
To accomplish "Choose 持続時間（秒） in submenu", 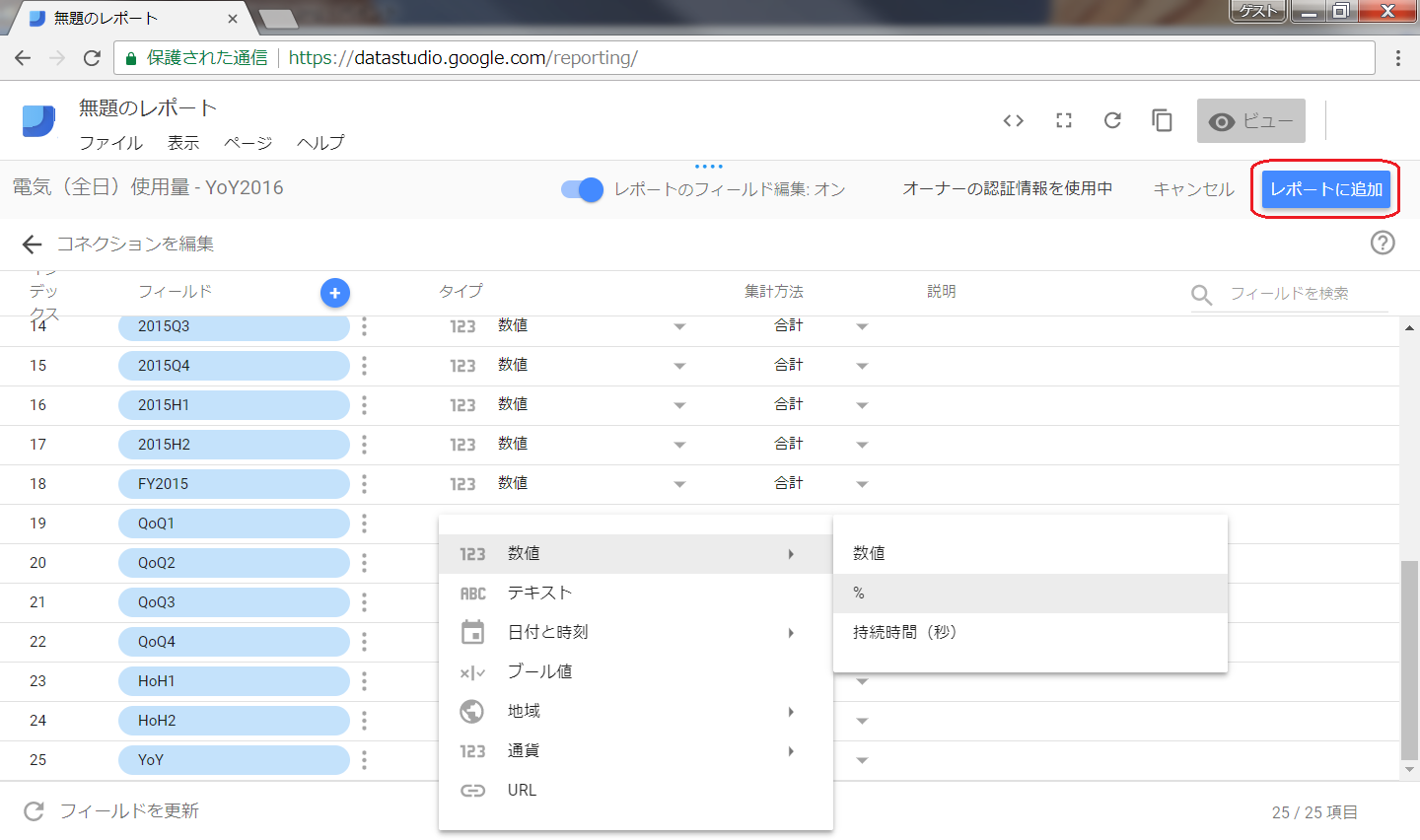I will (x=1030, y=633).
